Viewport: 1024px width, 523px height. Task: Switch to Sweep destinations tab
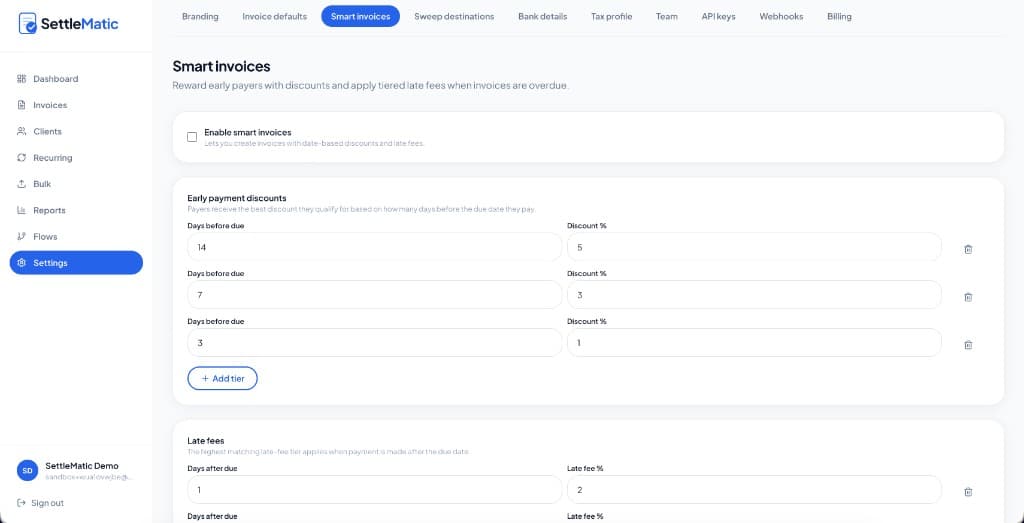pyautogui.click(x=454, y=16)
